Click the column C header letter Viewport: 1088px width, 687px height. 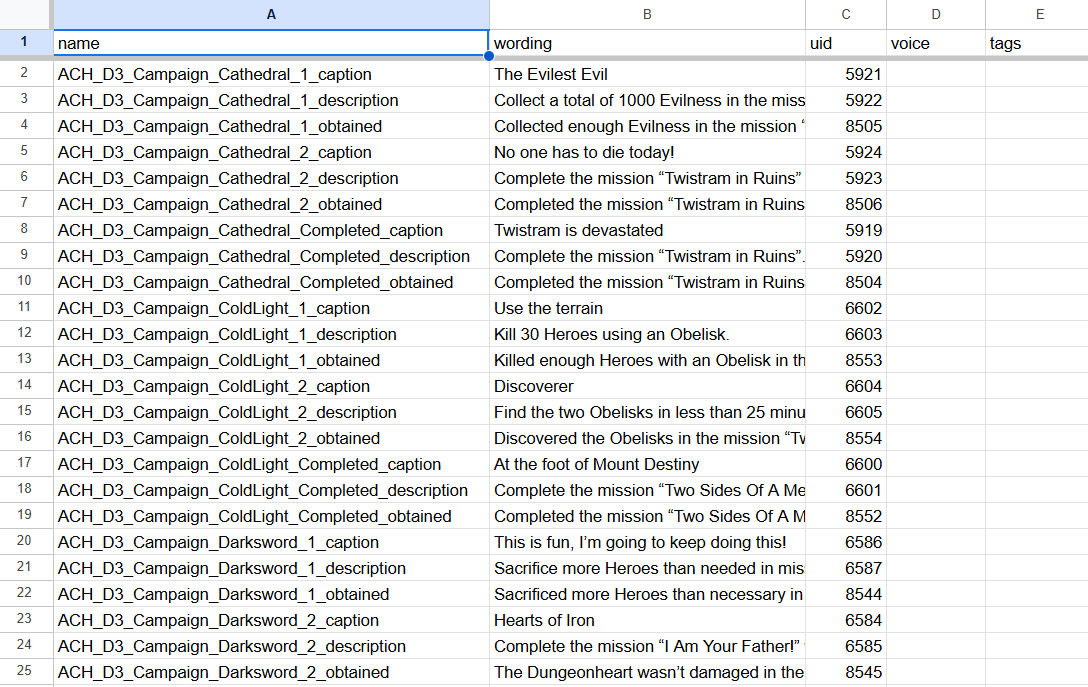(846, 14)
